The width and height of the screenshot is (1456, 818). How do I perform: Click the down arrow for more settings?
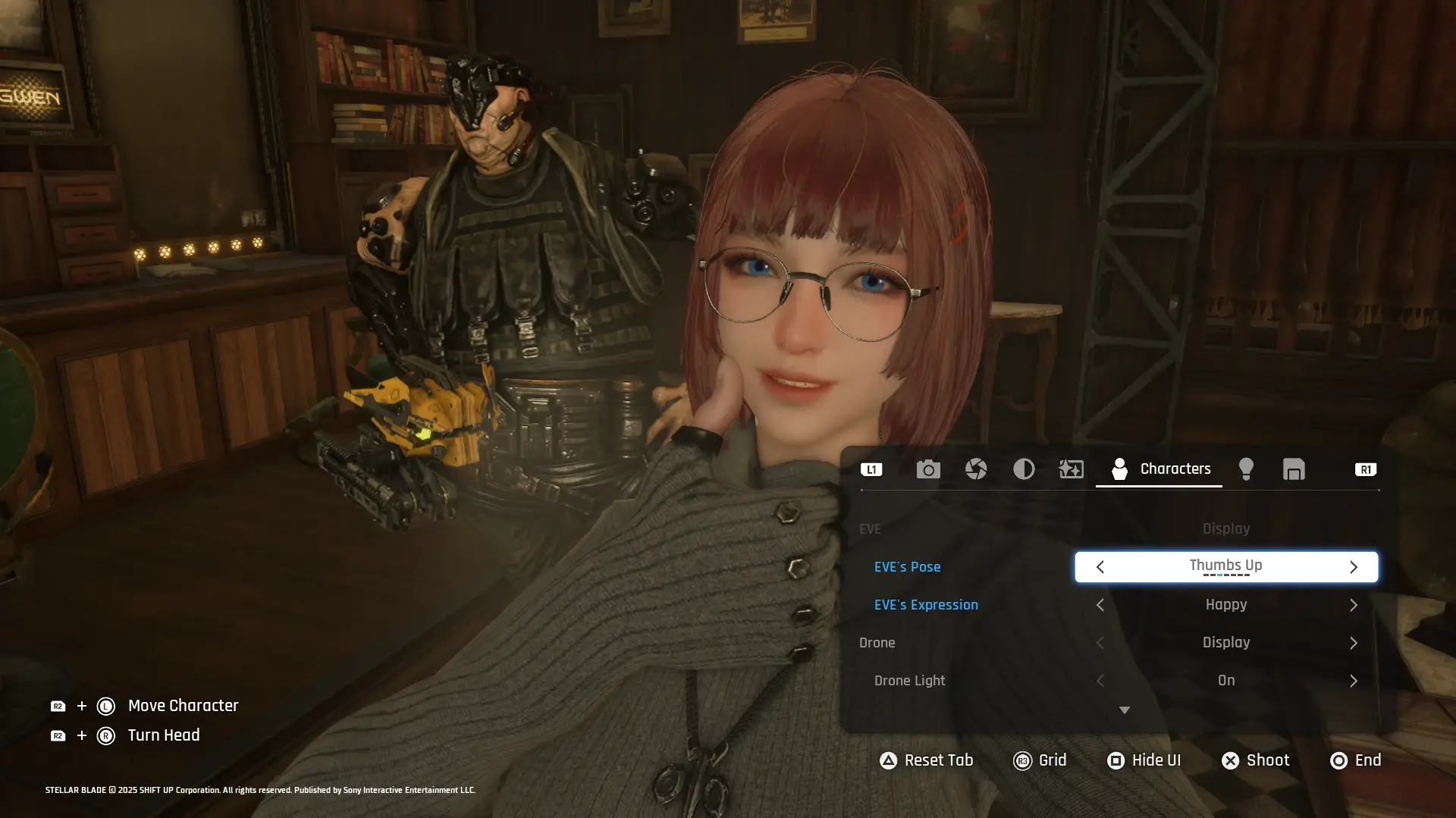point(1125,710)
